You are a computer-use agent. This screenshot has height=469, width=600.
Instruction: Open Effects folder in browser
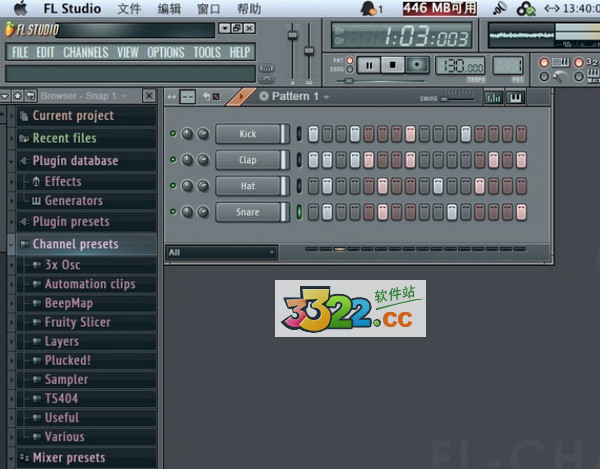tap(86, 181)
